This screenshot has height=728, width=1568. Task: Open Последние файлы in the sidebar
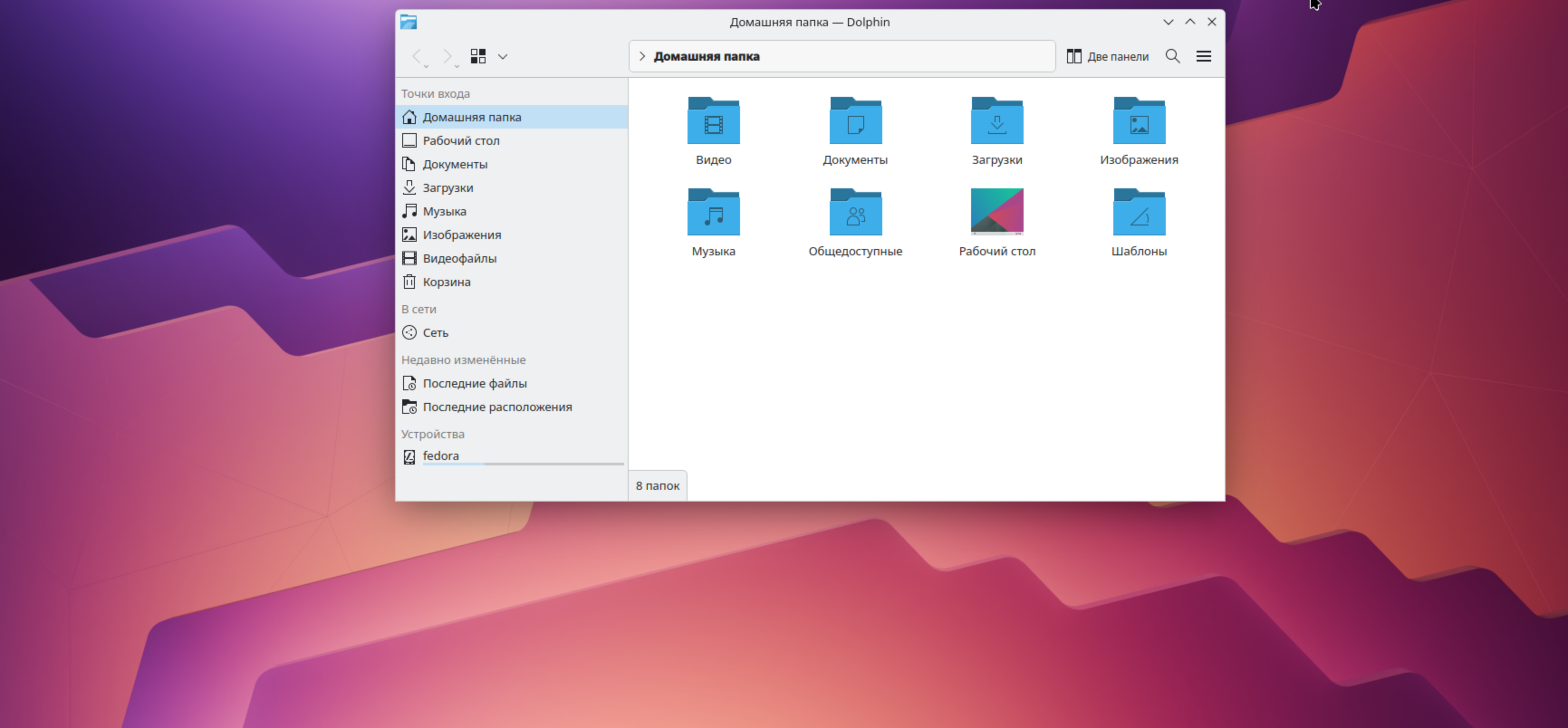[511, 383]
